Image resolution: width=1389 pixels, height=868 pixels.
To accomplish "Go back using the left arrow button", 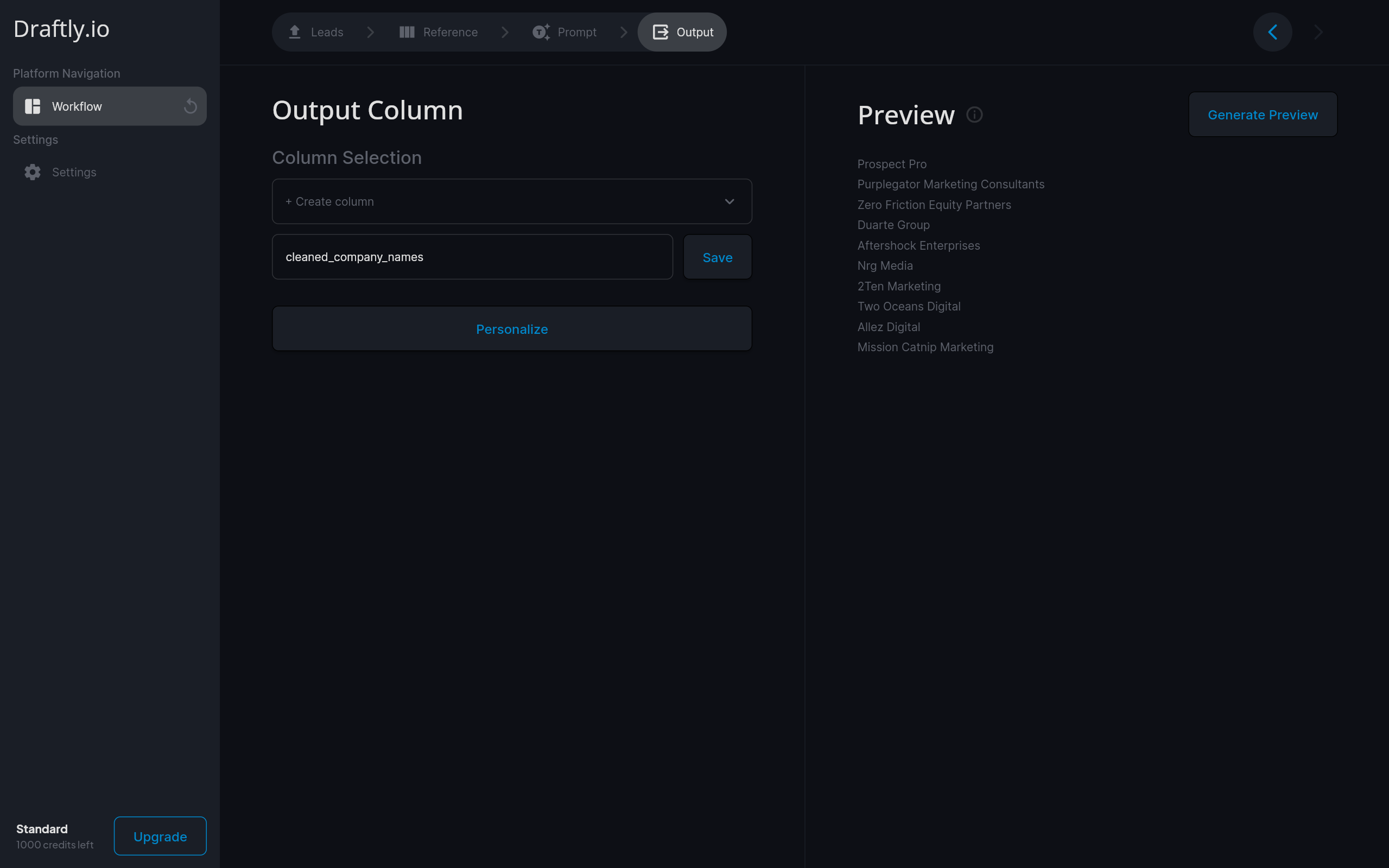I will (x=1272, y=32).
